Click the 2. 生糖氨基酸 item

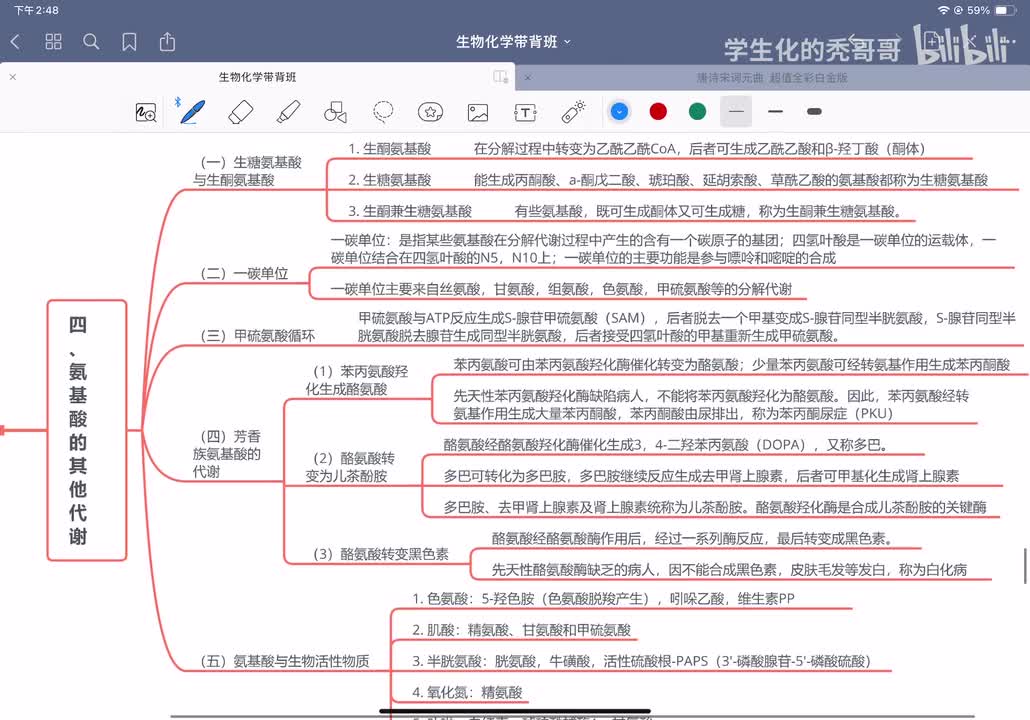(x=390, y=179)
